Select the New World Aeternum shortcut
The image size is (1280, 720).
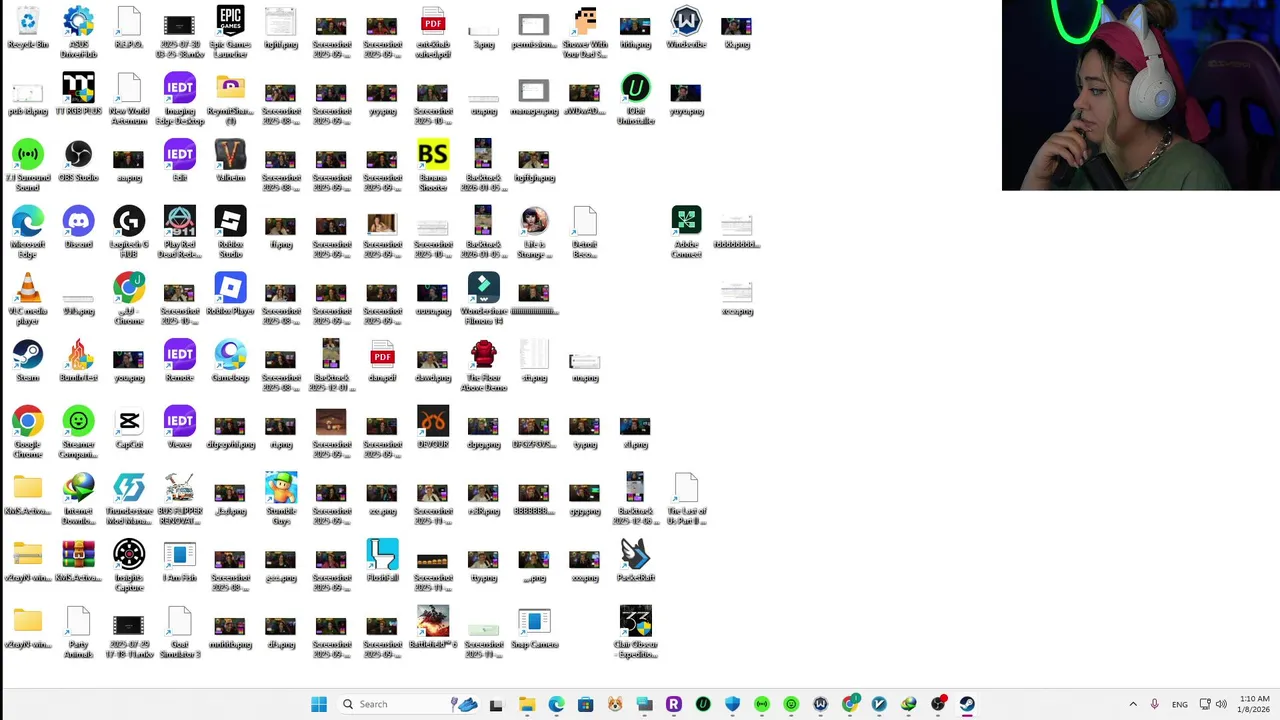129,99
